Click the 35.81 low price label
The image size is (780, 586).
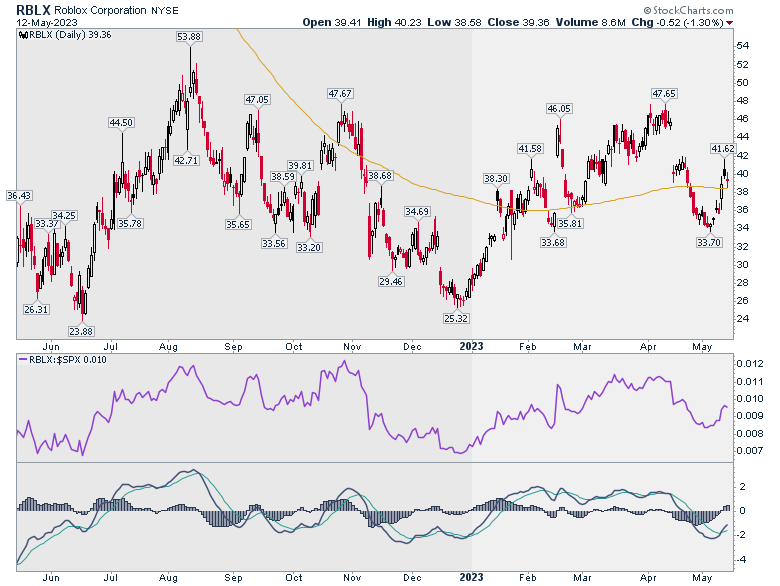(x=570, y=224)
